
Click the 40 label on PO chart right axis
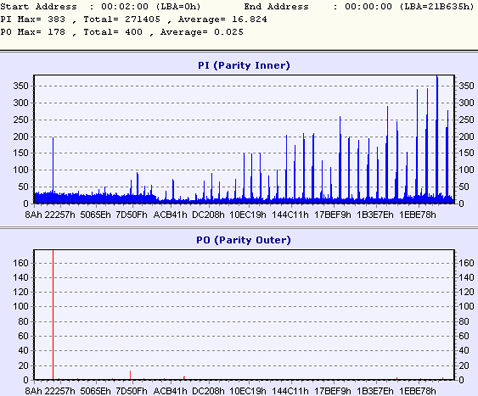tap(464, 351)
